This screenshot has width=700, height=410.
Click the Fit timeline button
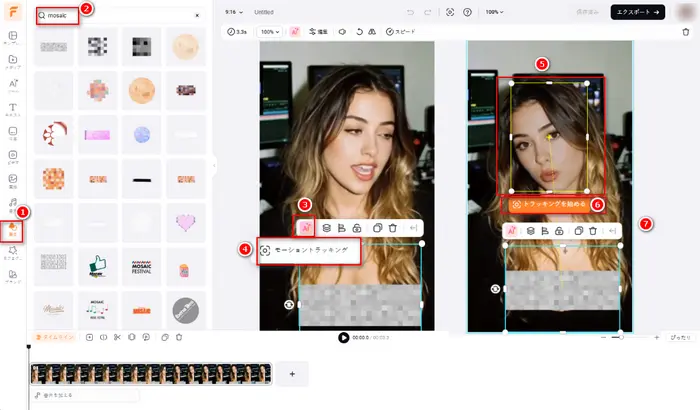click(x=680, y=338)
